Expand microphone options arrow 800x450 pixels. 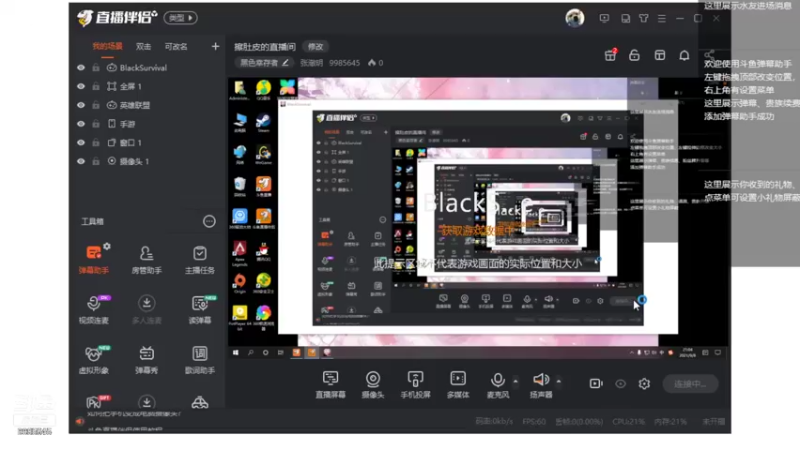click(515, 381)
